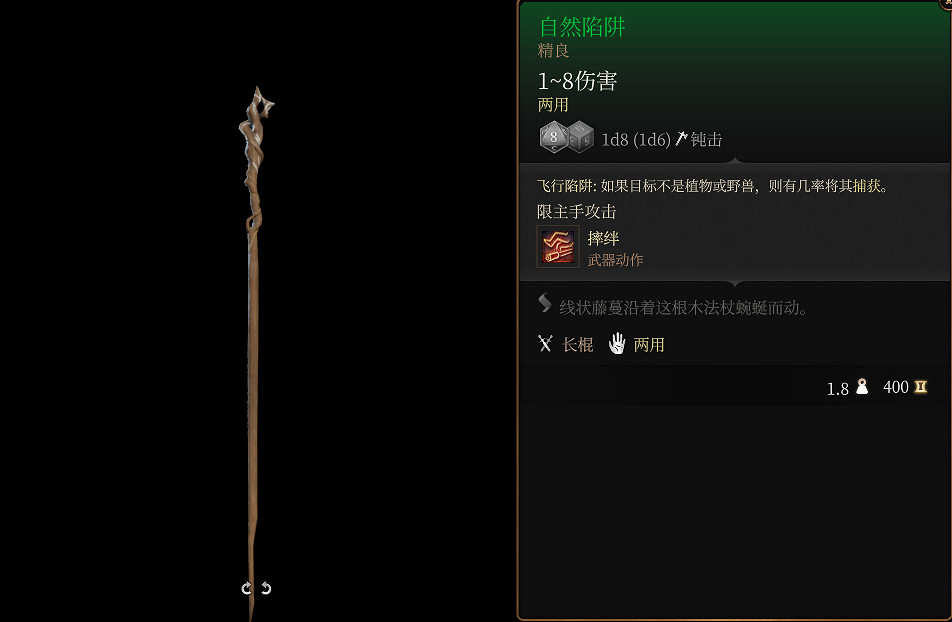This screenshot has height=622, width=952.
Task: Click the hand icon beside 两用
Action: pyautogui.click(x=617, y=344)
